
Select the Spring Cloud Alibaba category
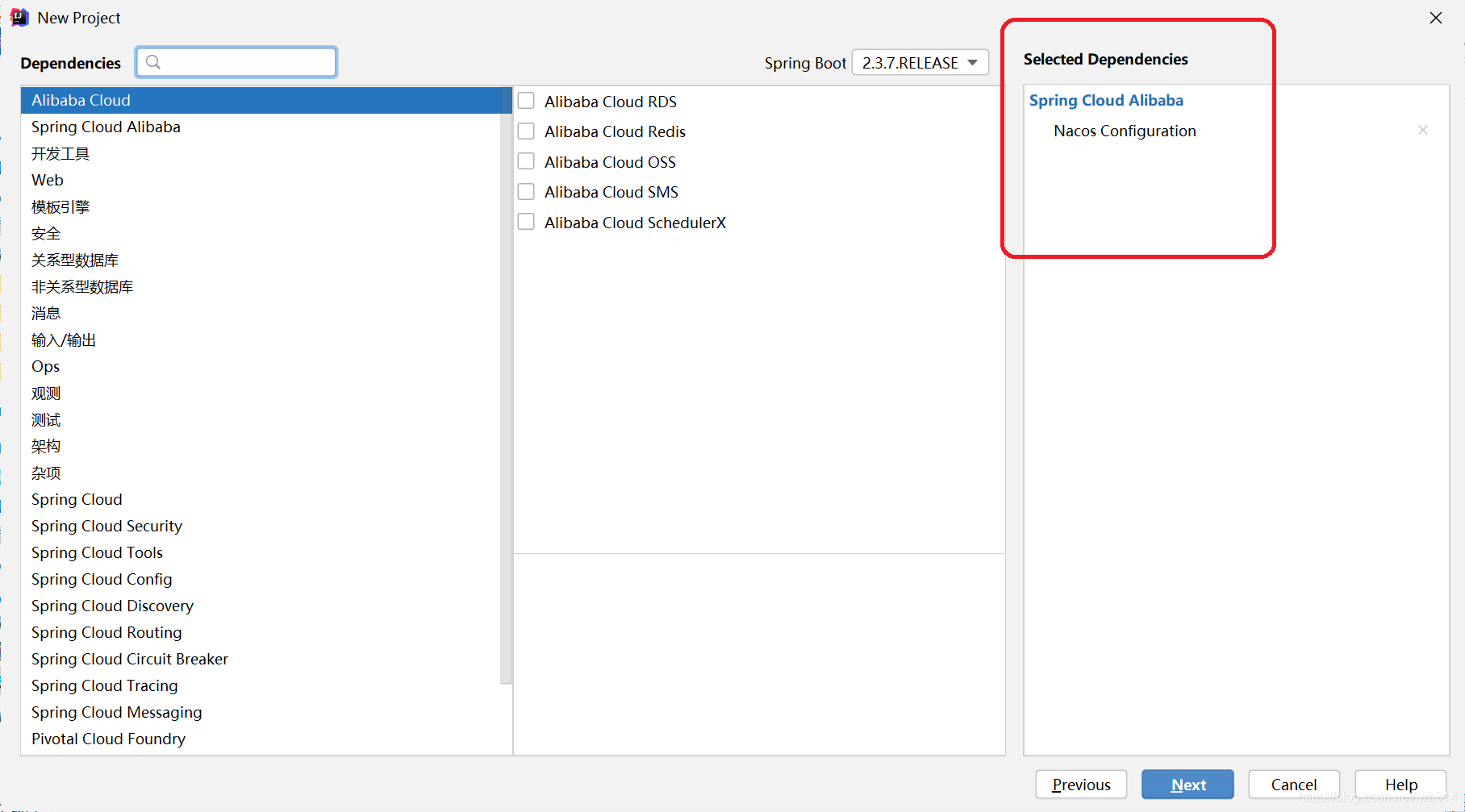(x=261, y=127)
